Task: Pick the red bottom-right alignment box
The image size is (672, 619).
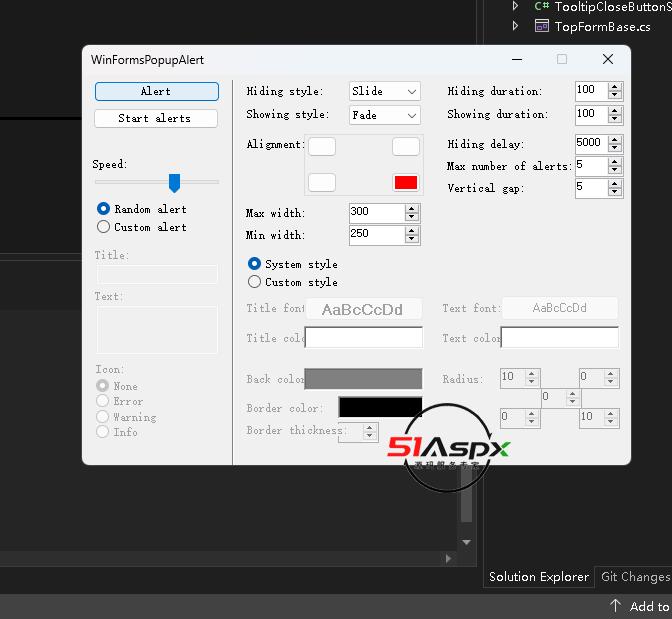Action: tap(405, 182)
